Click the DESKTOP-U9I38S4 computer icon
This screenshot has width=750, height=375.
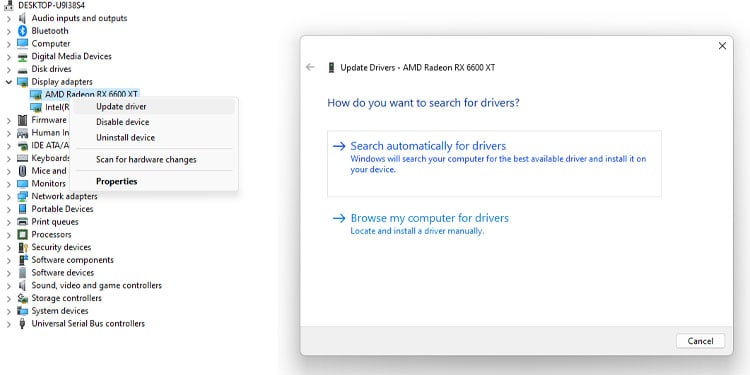click(9, 5)
